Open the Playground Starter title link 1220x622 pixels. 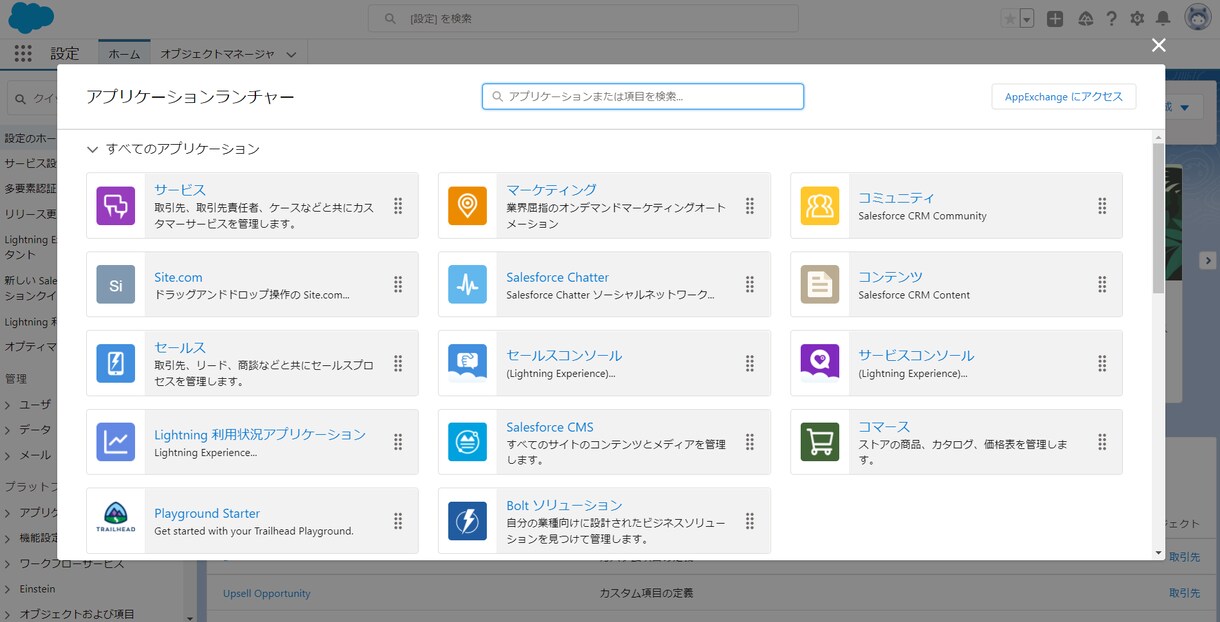coord(207,513)
